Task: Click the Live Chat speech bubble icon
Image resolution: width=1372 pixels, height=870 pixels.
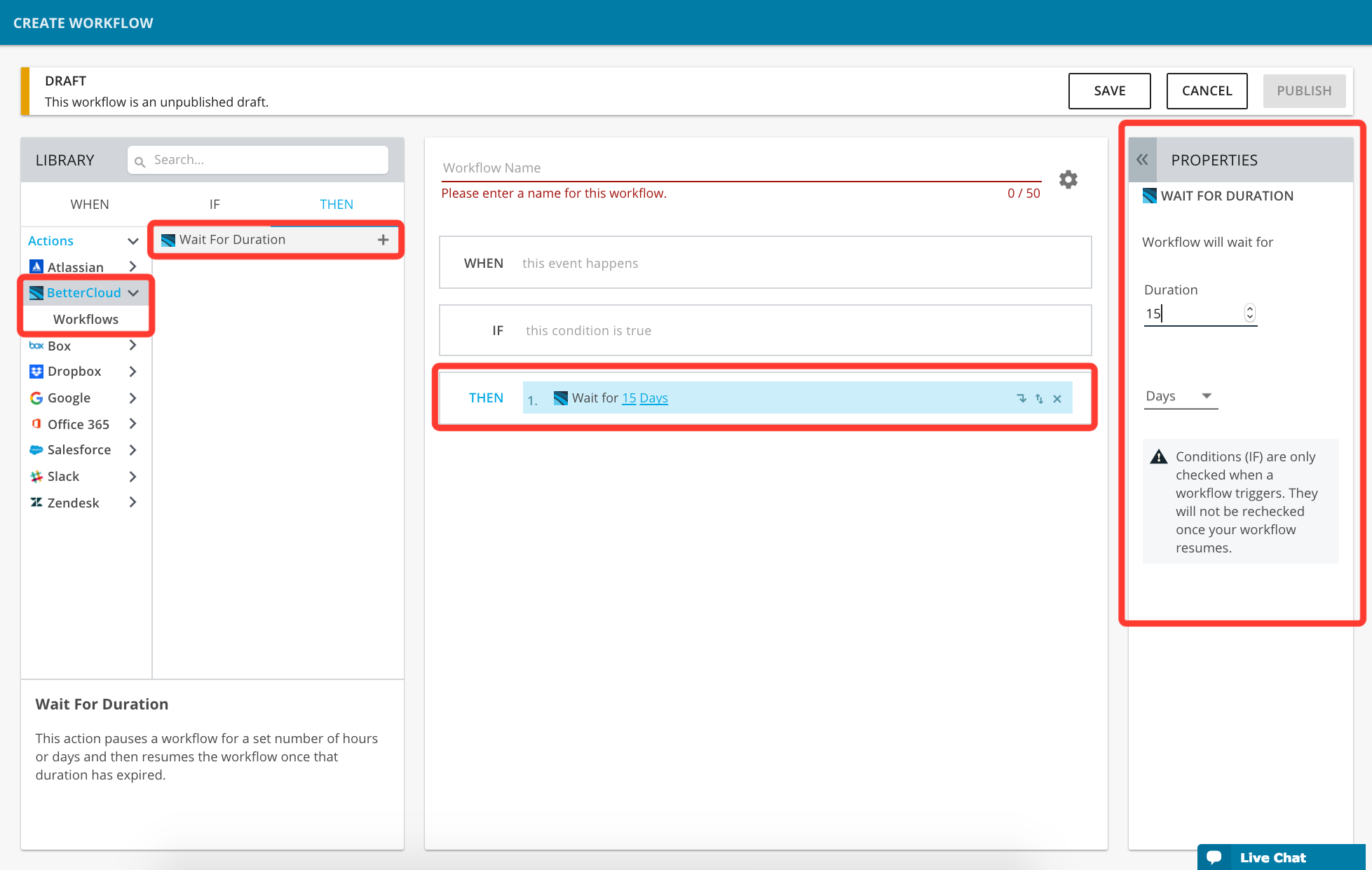Action: pyautogui.click(x=1214, y=857)
